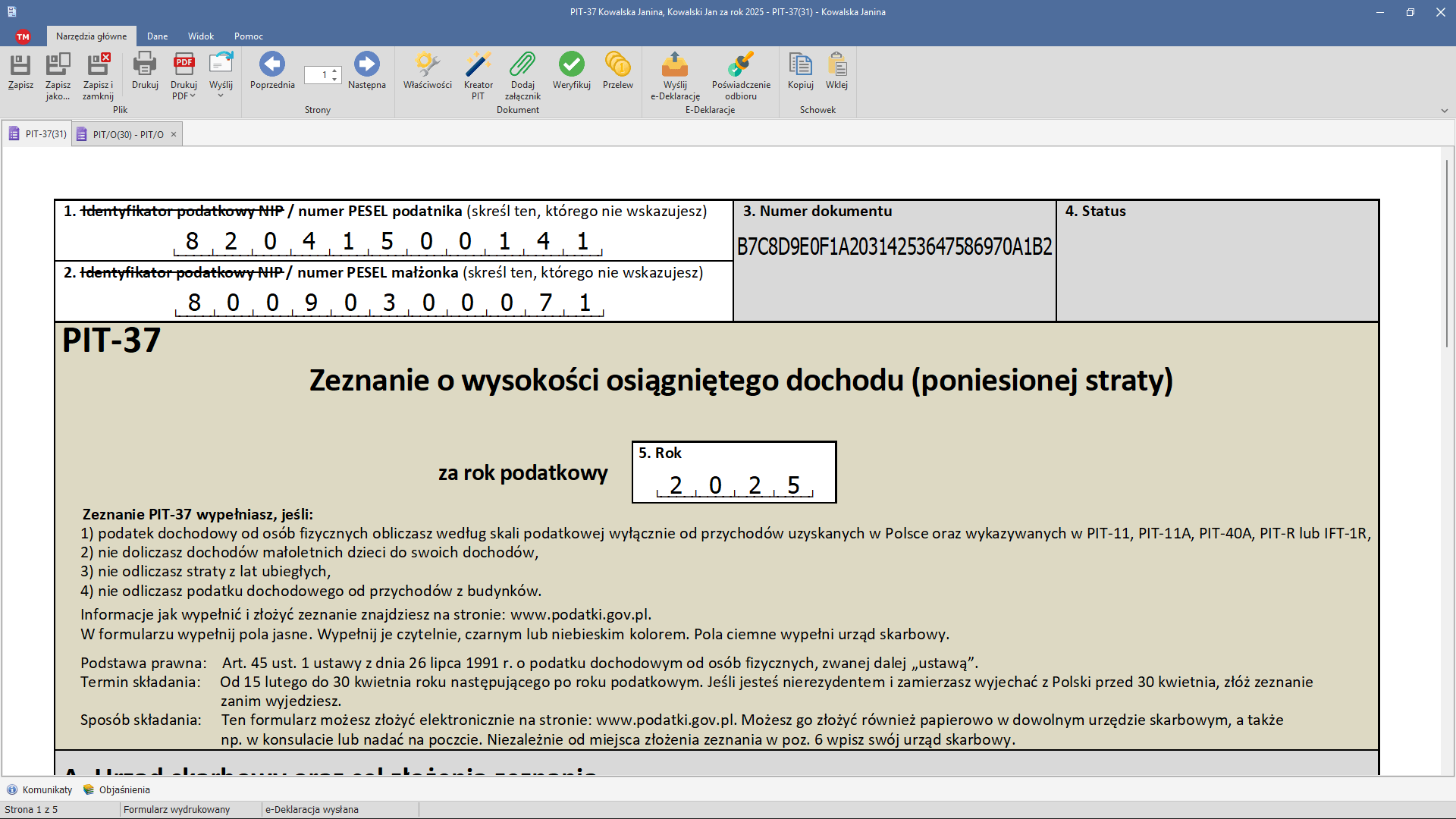This screenshot has height=819, width=1456.
Task: Click Drukuj PDF icon
Action: (184, 64)
